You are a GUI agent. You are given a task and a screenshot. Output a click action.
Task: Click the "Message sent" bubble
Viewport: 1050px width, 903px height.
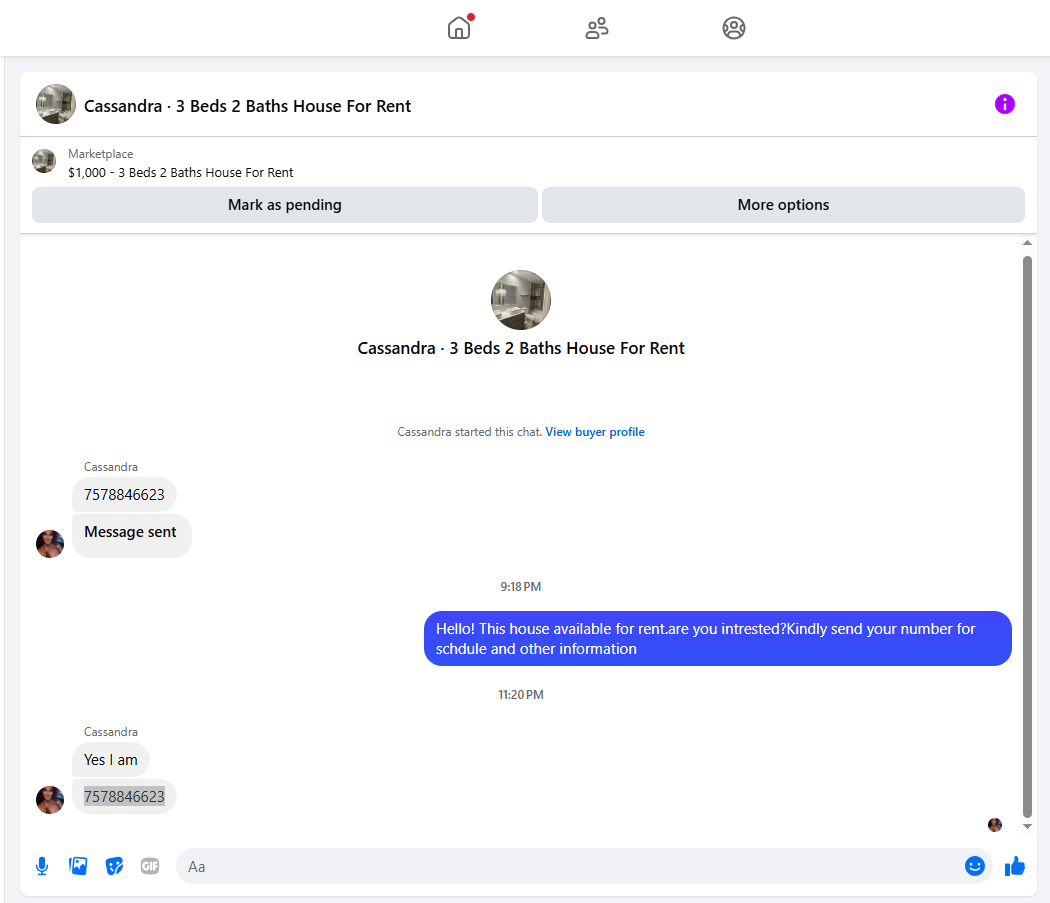click(131, 535)
